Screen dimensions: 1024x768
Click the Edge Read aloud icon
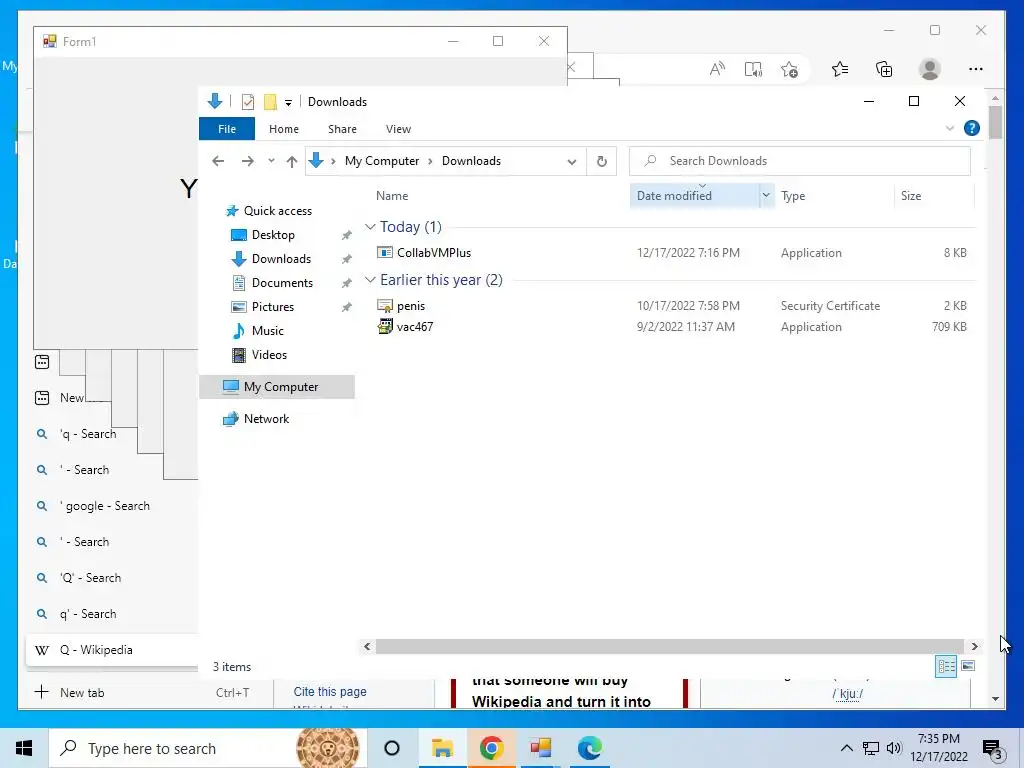[x=717, y=69]
